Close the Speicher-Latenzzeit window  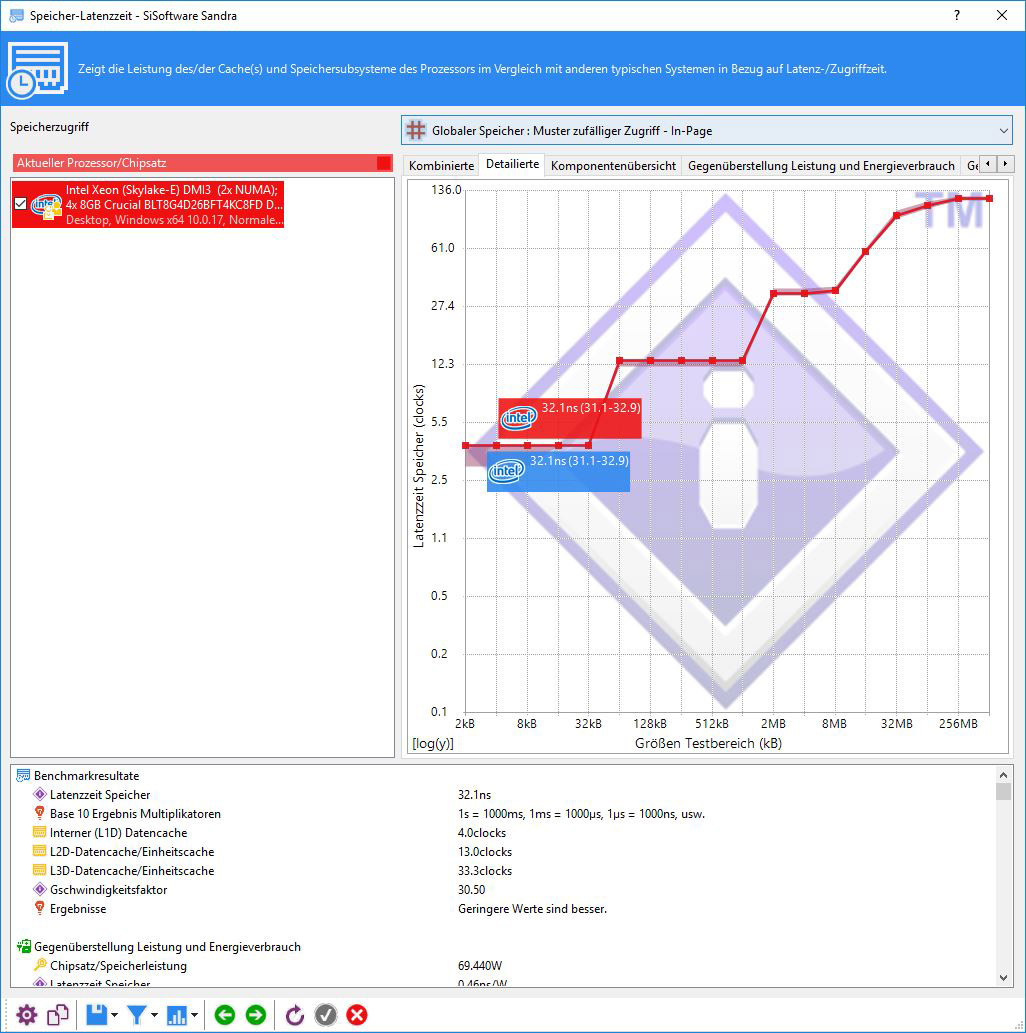click(x=1002, y=15)
